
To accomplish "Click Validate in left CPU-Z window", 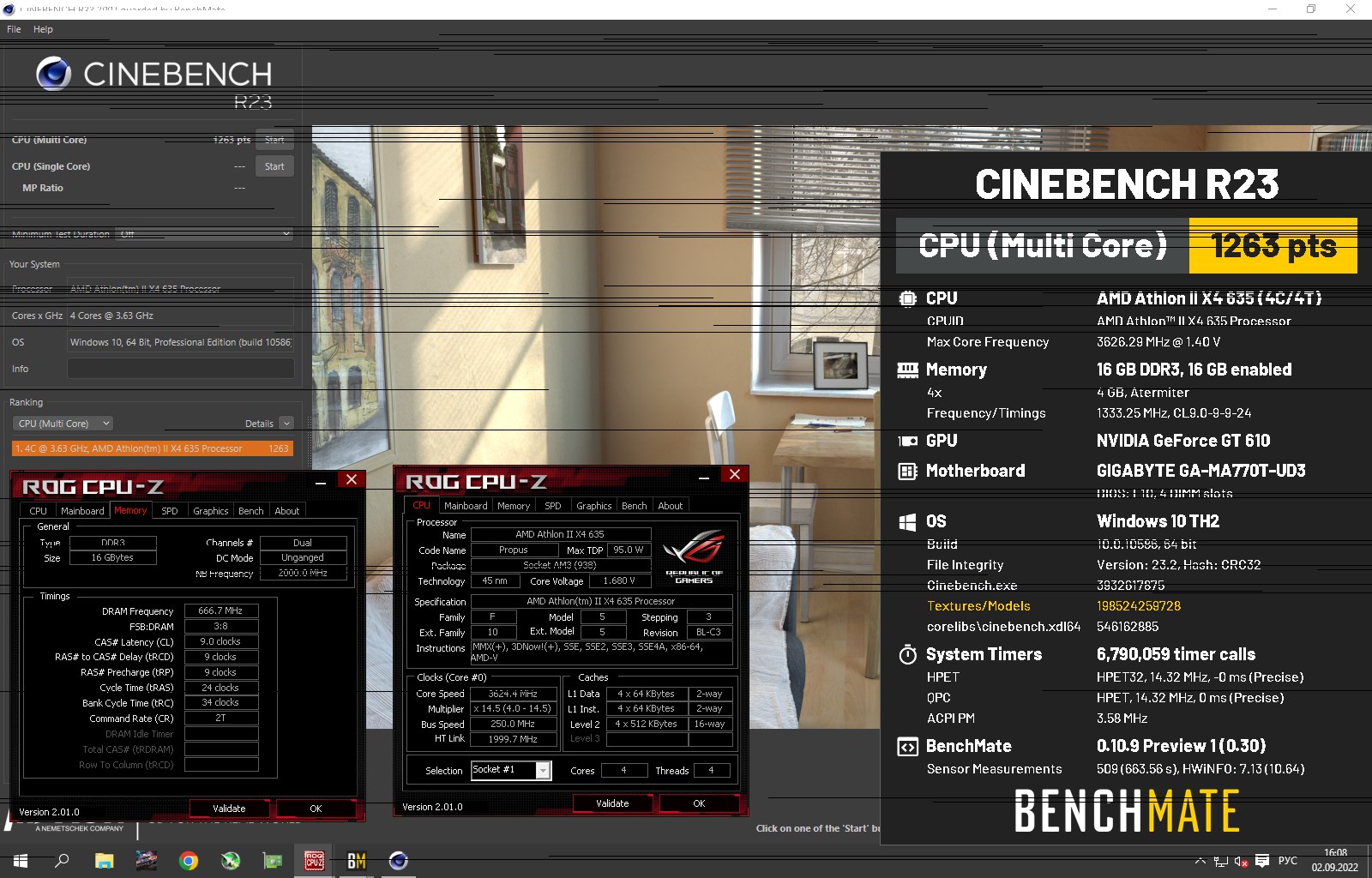I will [229, 809].
